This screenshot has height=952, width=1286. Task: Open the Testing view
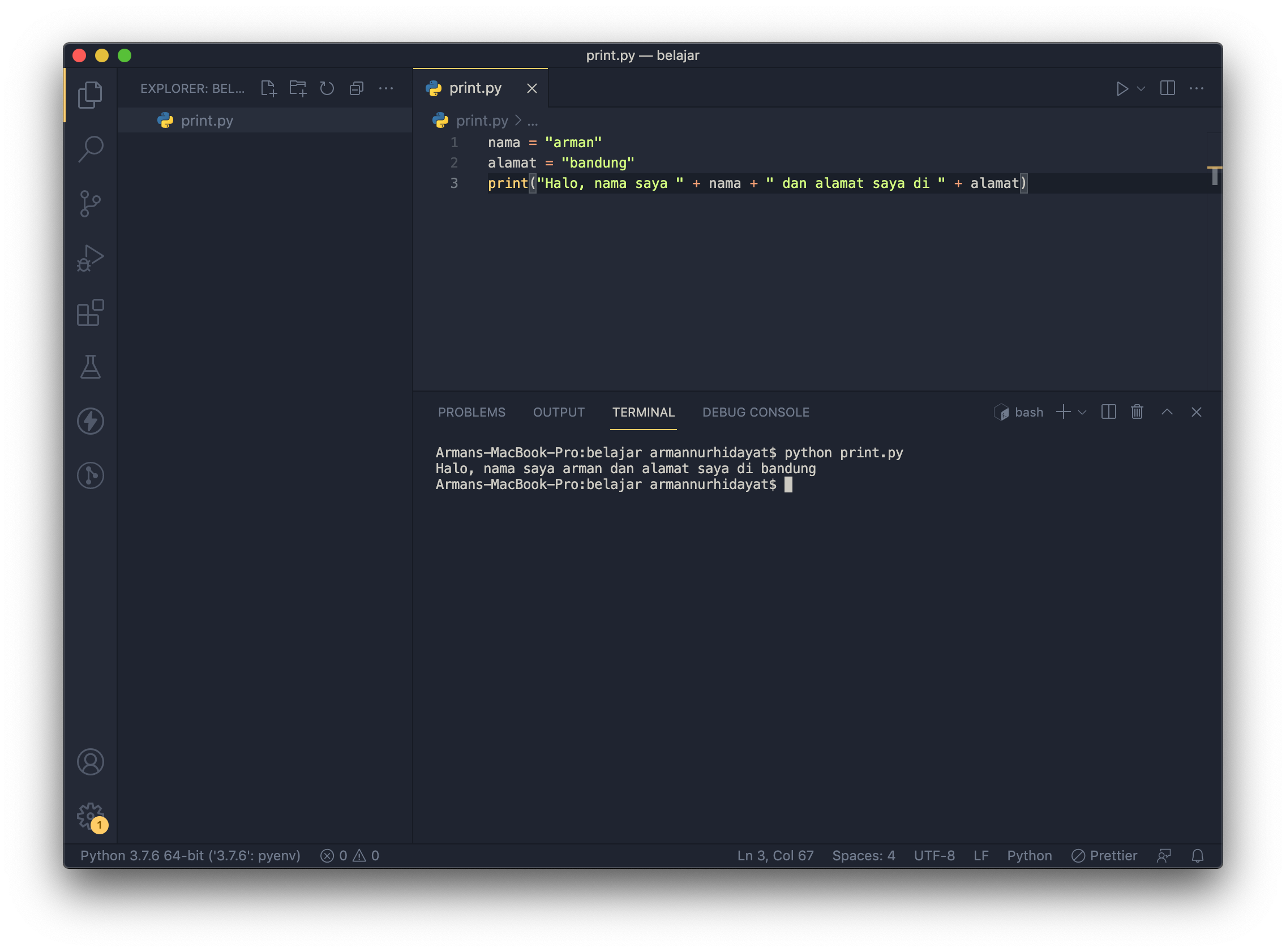tap(91, 367)
